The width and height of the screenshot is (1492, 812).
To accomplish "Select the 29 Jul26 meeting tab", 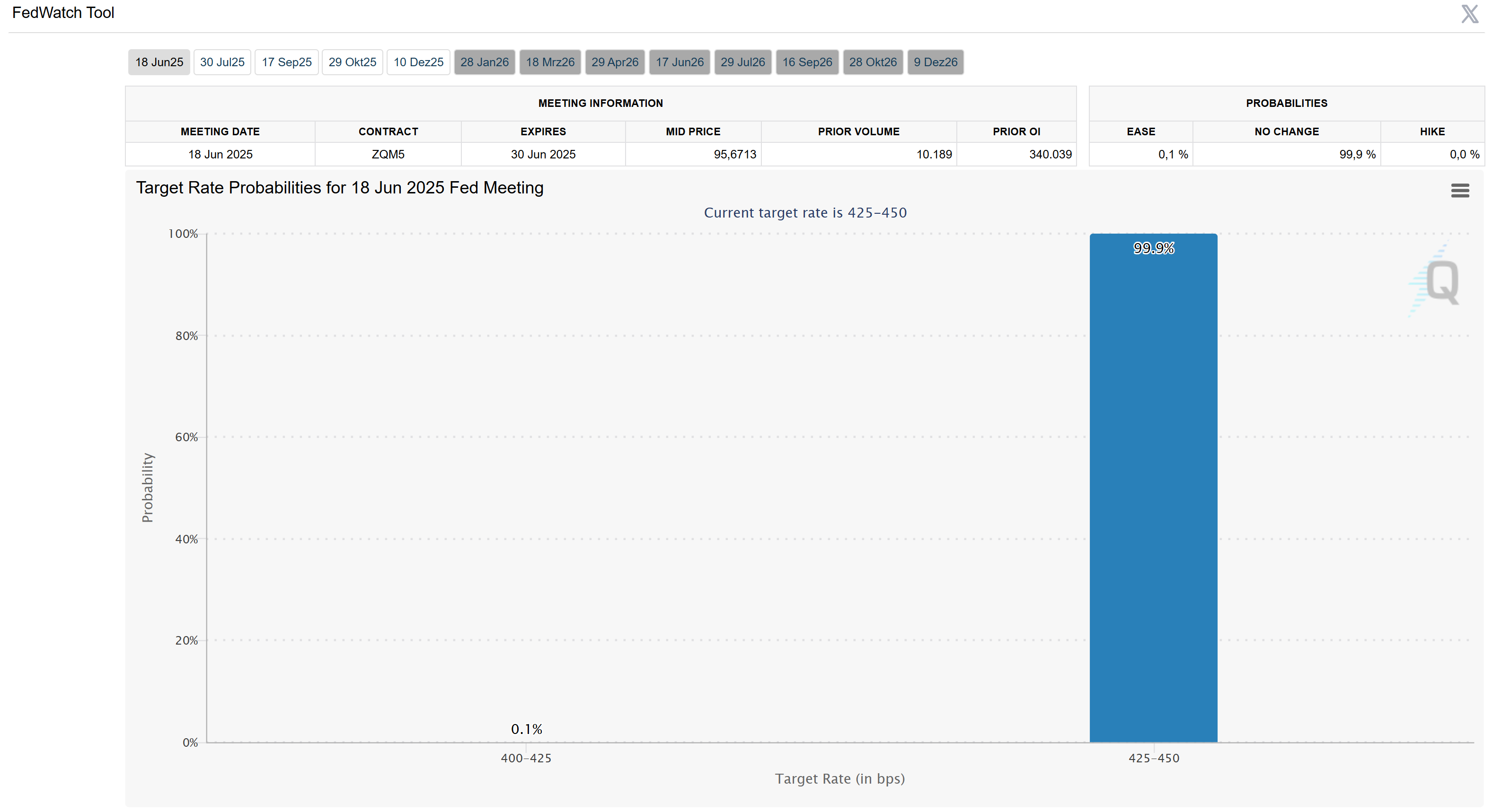I will (742, 62).
